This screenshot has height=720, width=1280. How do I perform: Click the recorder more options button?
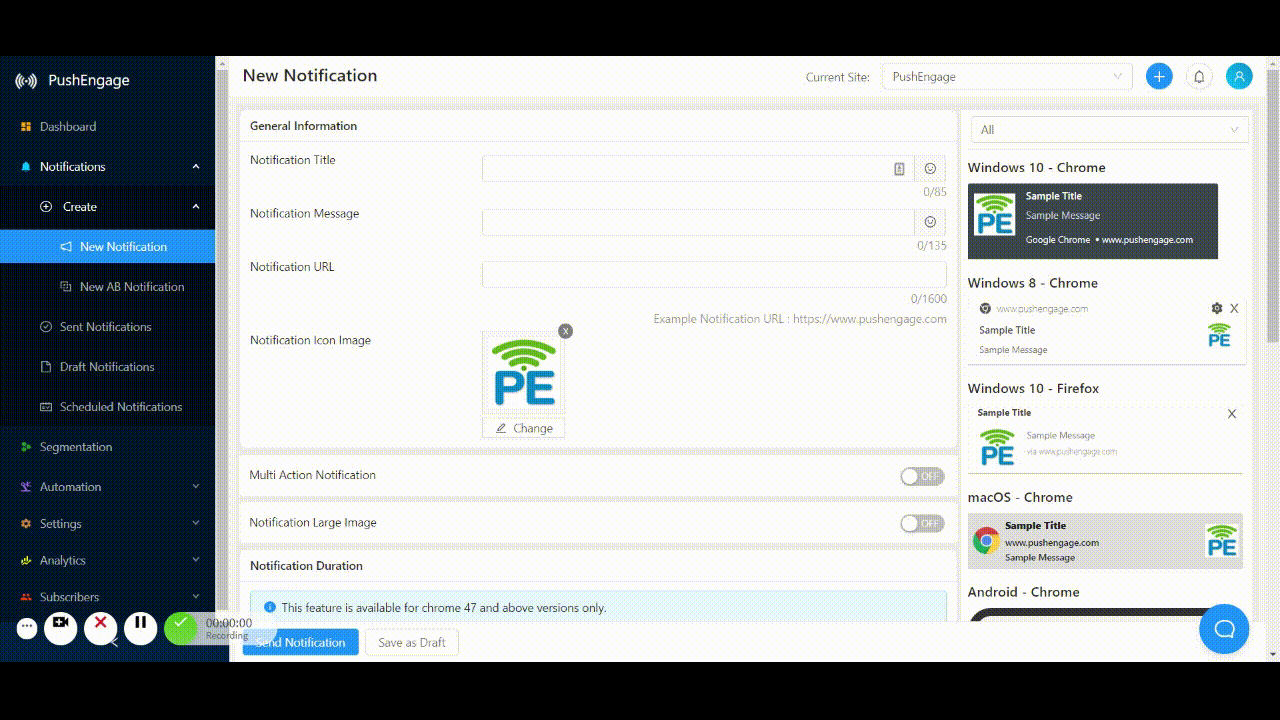[x=27, y=628]
